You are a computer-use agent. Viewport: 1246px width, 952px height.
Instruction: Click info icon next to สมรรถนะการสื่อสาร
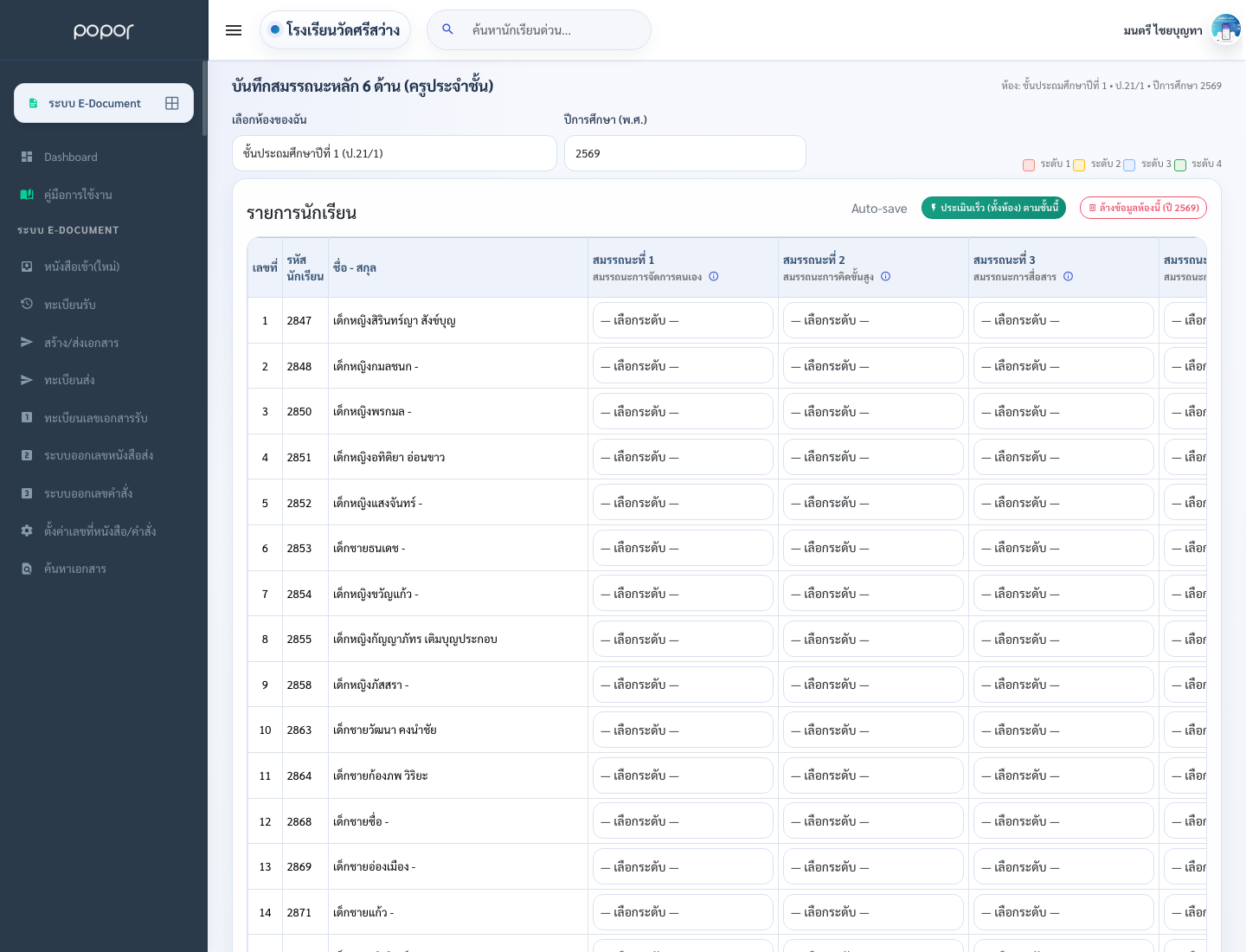(1068, 277)
